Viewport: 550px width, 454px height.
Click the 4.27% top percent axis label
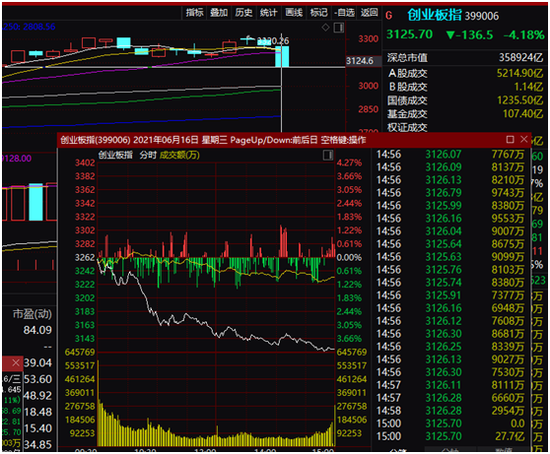tap(349, 163)
